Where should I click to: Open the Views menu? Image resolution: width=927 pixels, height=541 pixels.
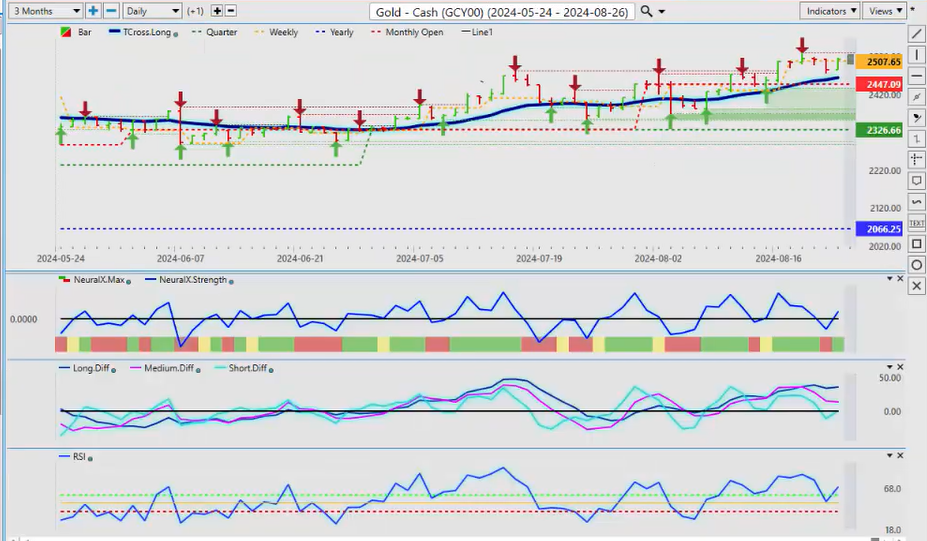click(884, 11)
